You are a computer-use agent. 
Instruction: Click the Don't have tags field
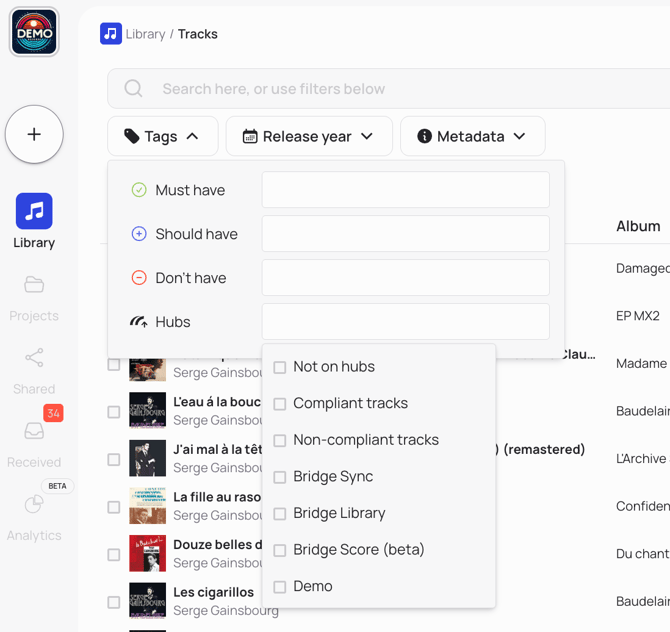pos(406,278)
